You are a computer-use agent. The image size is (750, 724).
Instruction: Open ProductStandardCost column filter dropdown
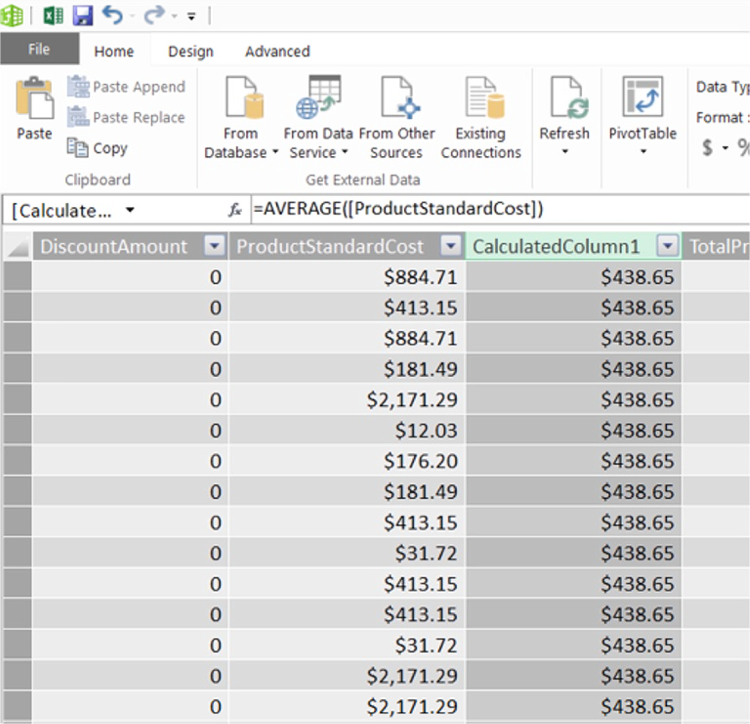click(x=451, y=247)
